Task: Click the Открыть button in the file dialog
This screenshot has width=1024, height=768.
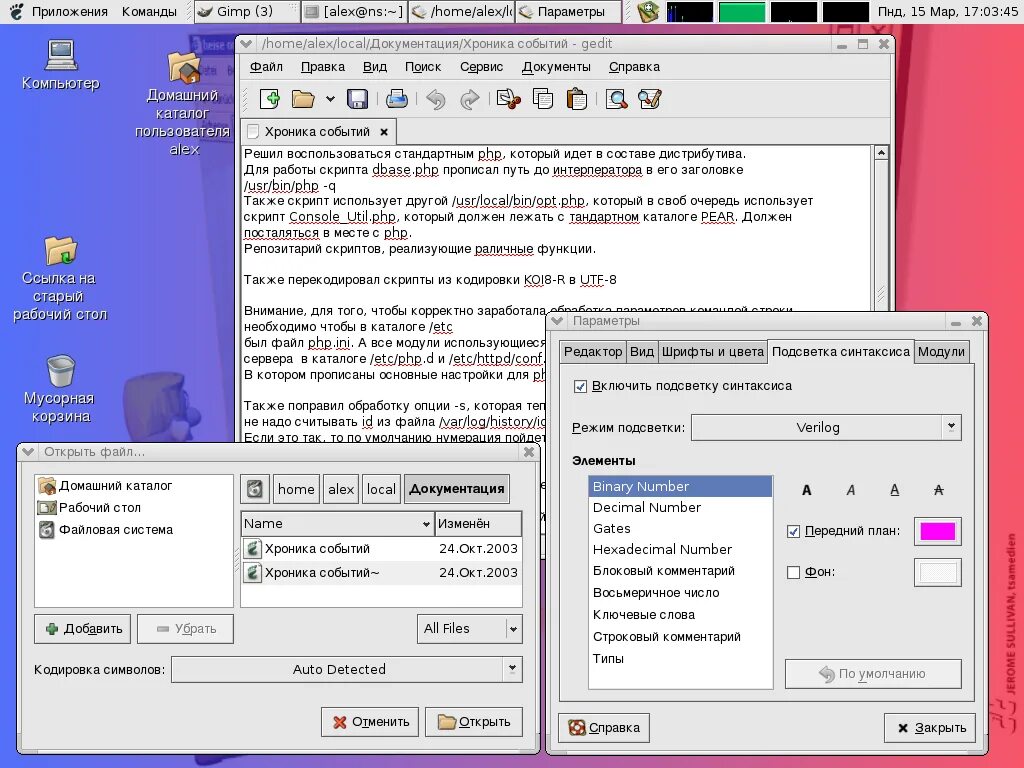Action: tap(474, 722)
